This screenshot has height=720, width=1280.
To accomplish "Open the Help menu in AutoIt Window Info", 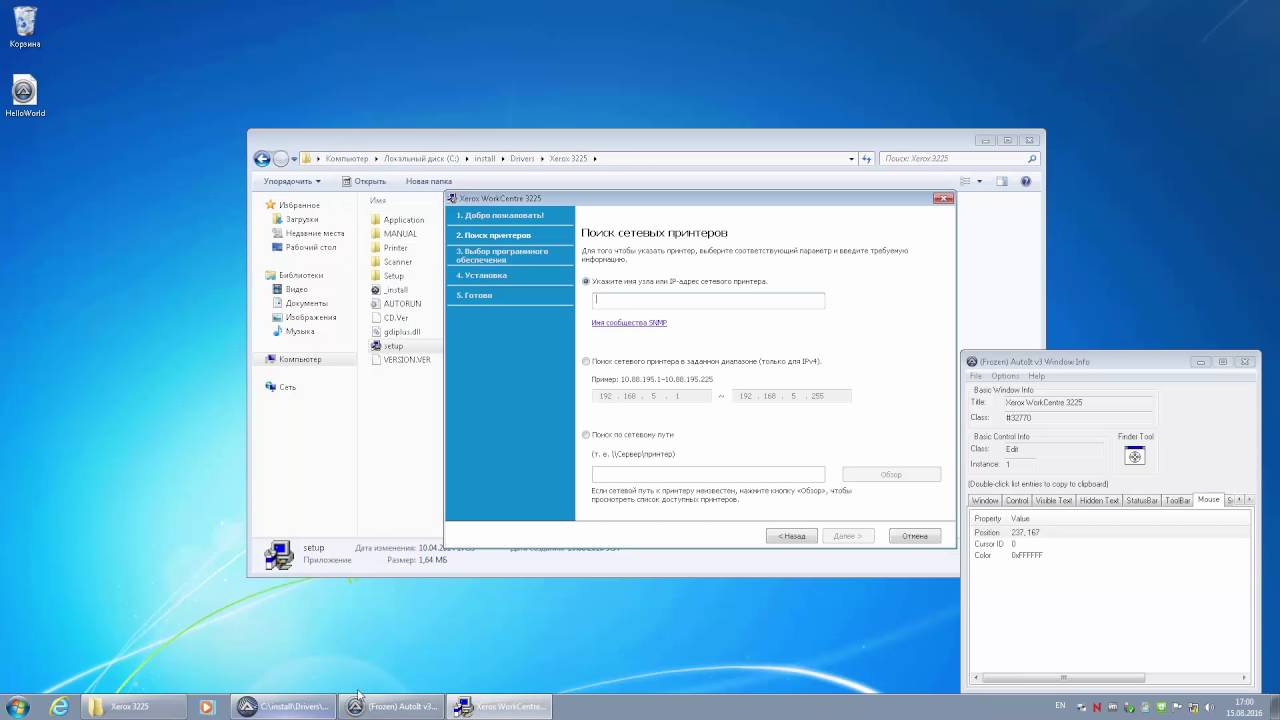I will (1036, 376).
